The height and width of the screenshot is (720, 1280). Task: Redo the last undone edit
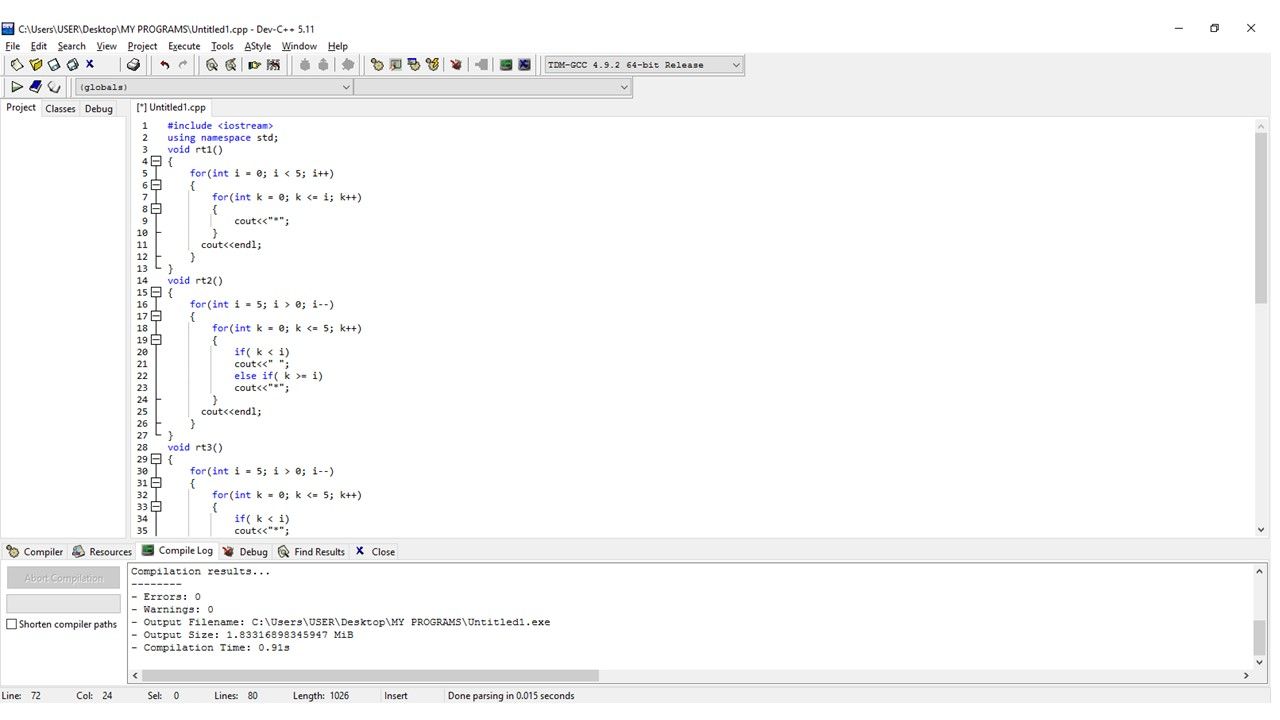tap(186, 64)
